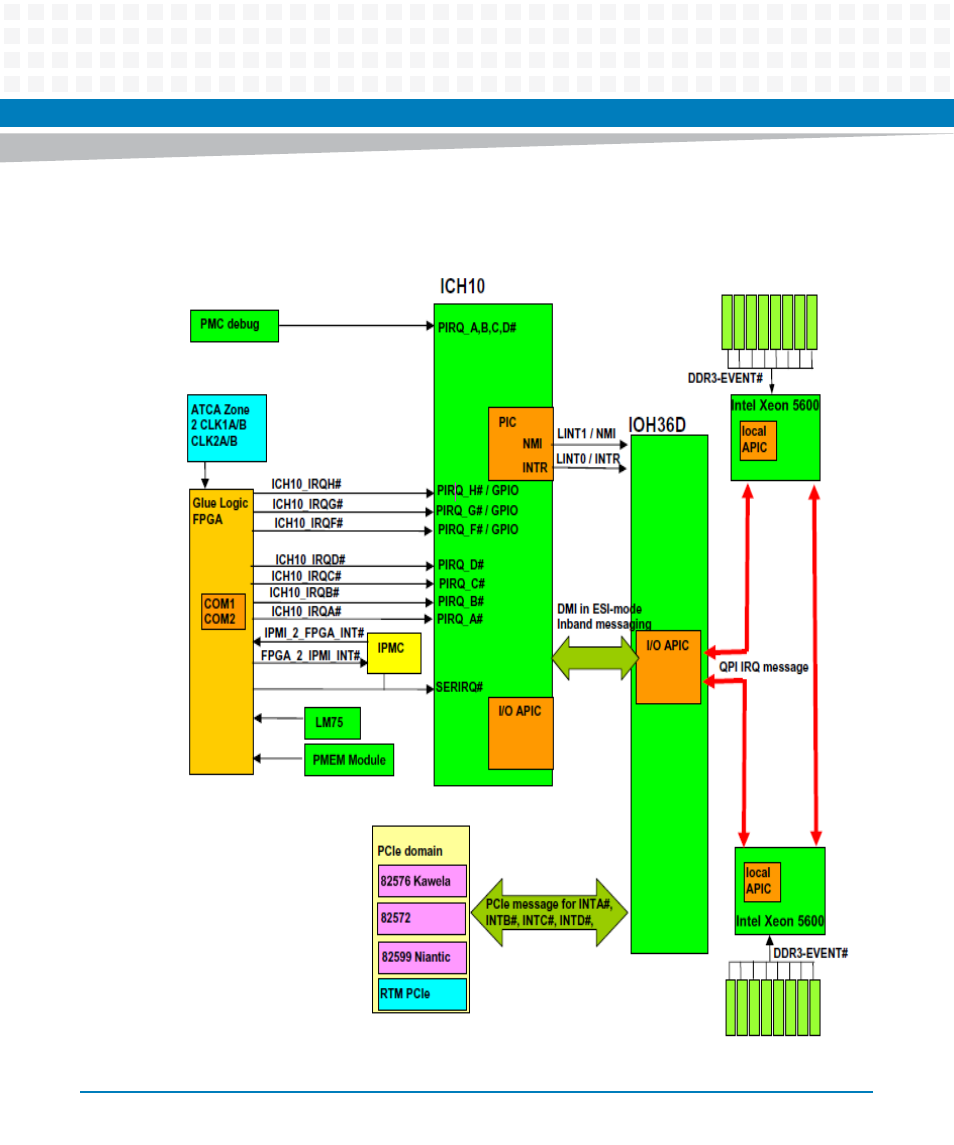Select the ICH10_IRQH# signal label

tap(306, 485)
